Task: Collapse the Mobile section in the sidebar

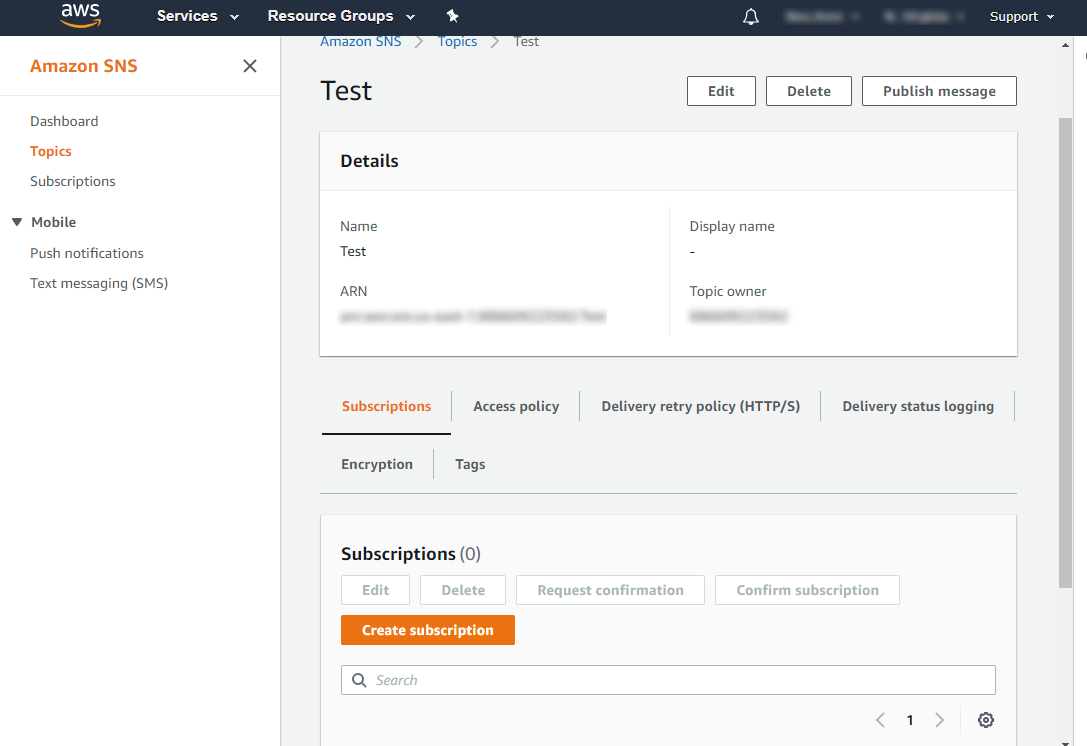Action: coord(17,221)
